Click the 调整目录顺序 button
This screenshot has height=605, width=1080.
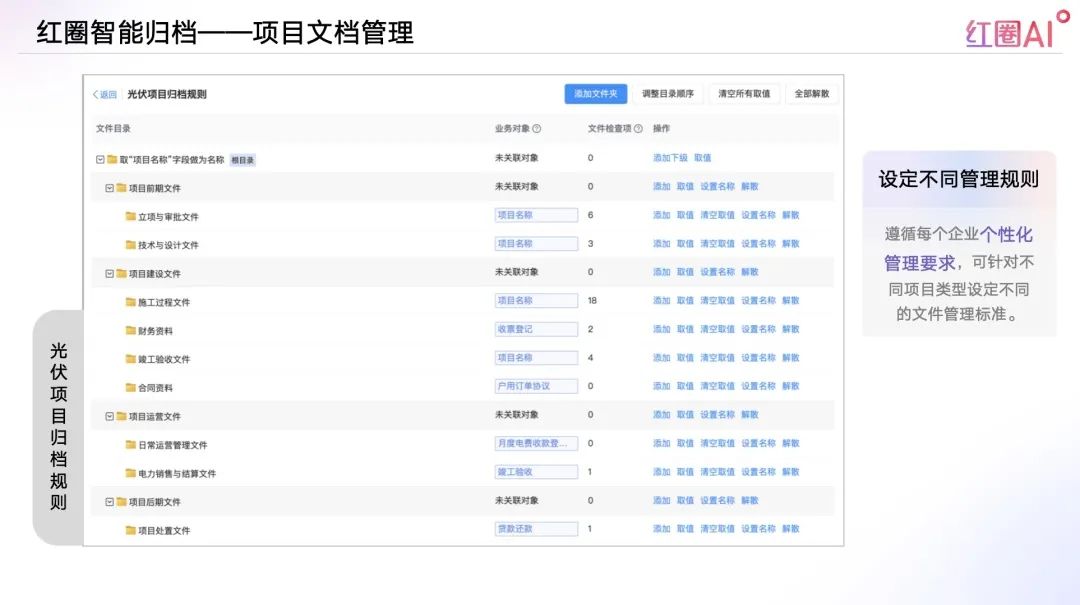[668, 94]
